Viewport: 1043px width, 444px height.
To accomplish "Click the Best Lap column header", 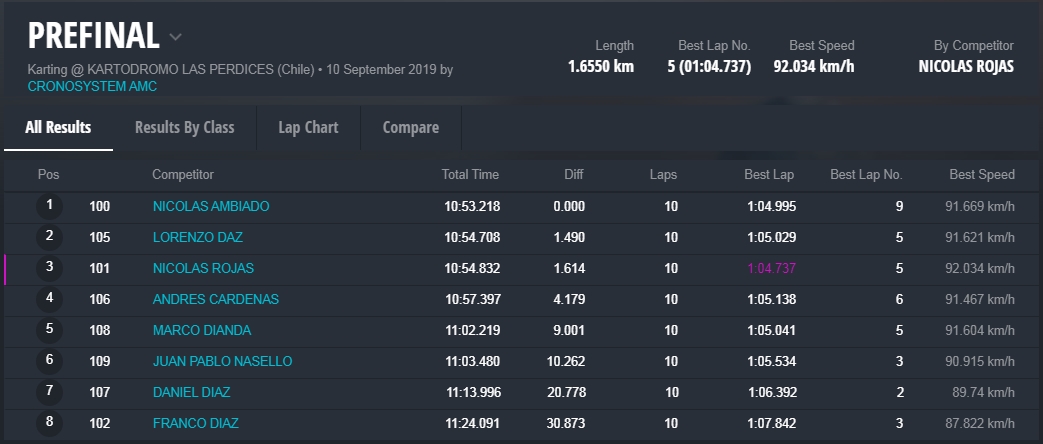I will click(x=769, y=174).
